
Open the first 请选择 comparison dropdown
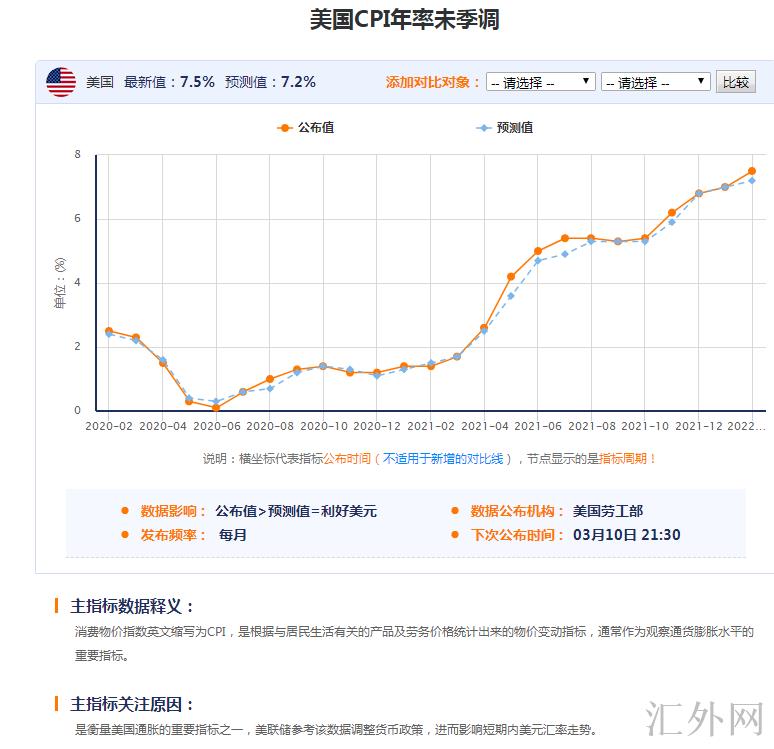coord(541,82)
